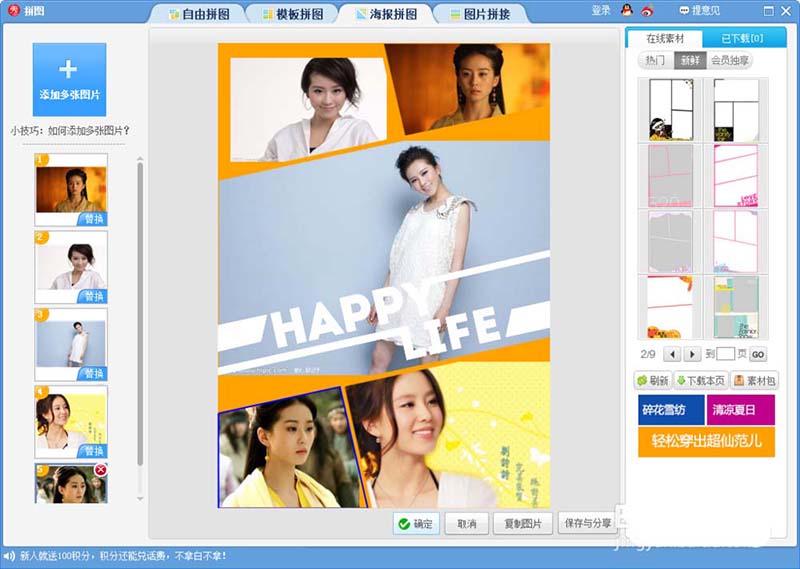Select the top-right photo in poster
This screenshot has width=800, height=569.
(x=469, y=87)
